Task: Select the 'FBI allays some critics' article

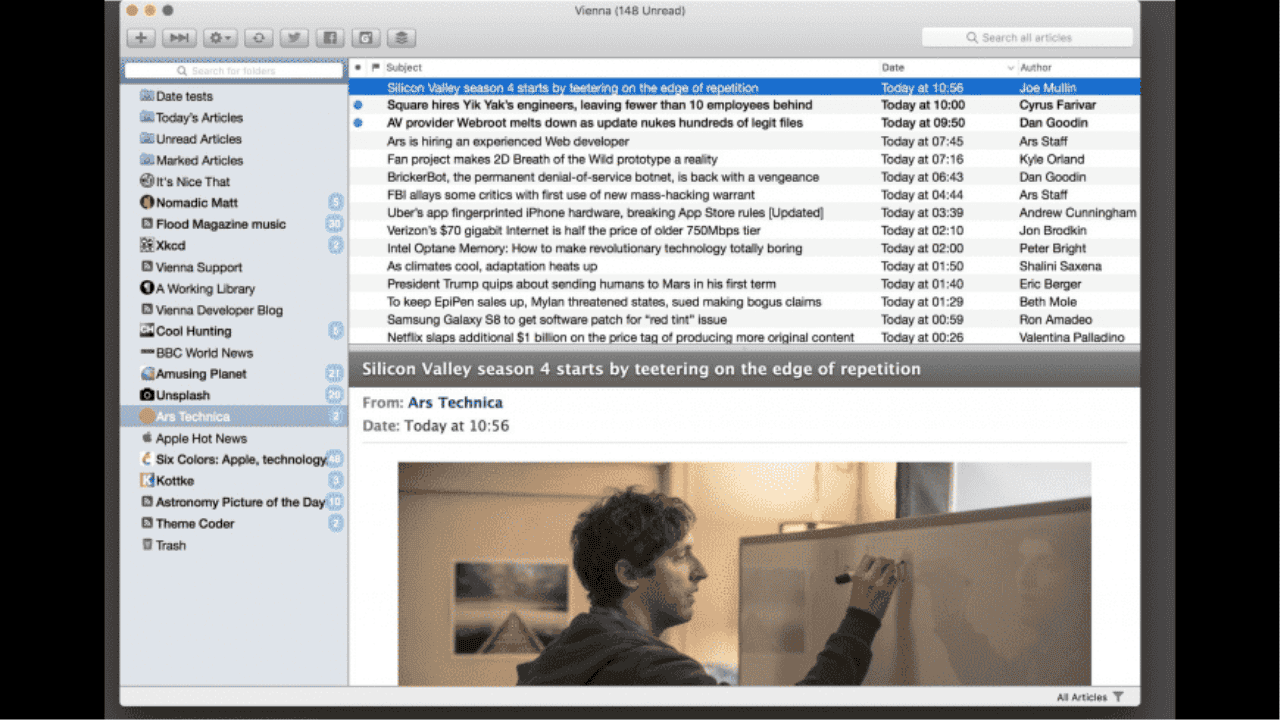Action: 744,195
